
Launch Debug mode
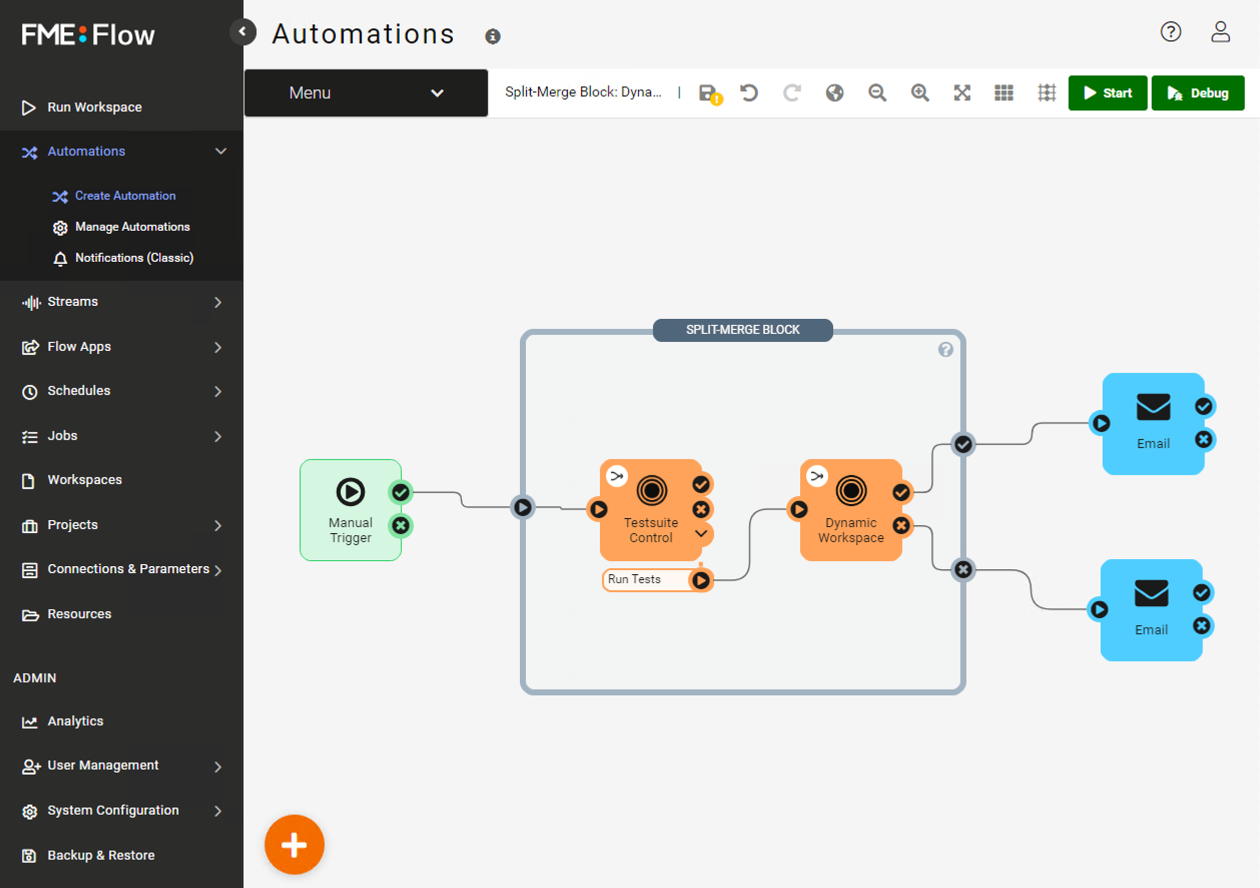coord(1198,92)
